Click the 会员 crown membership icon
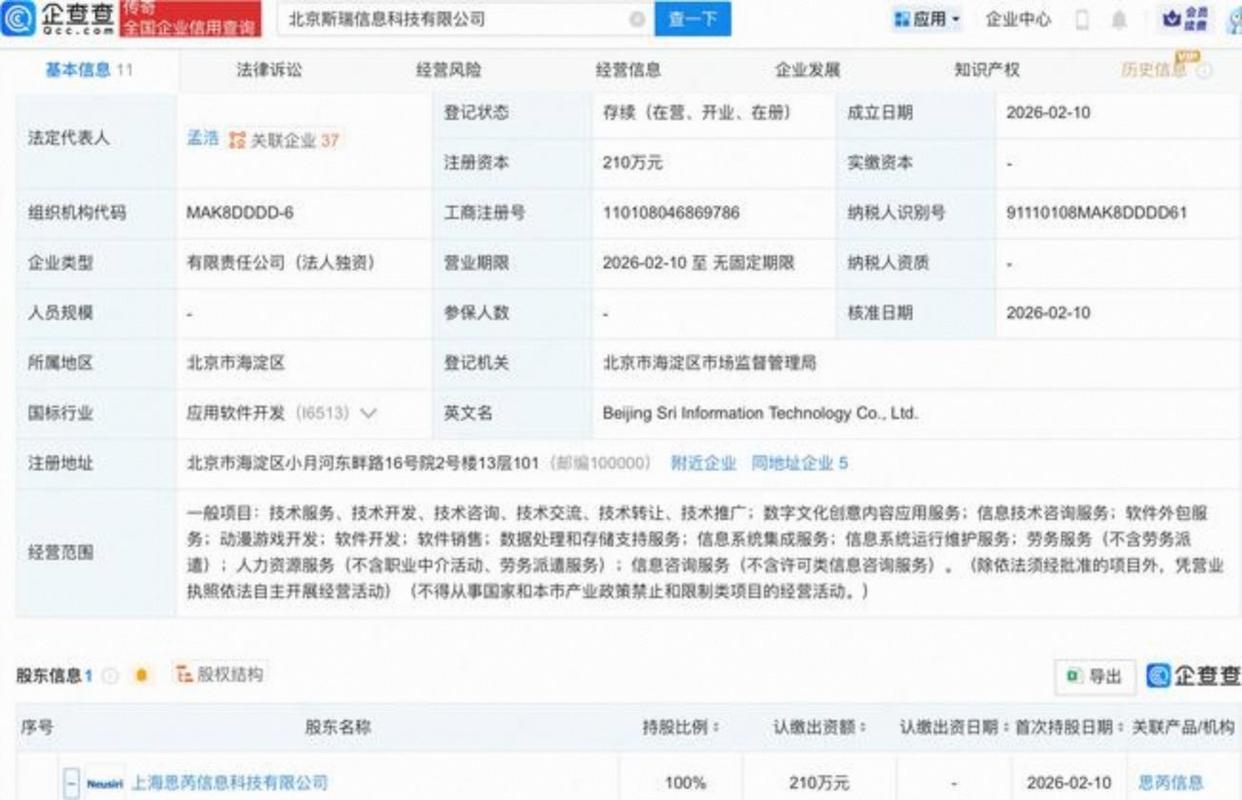1242x800 pixels. (1186, 18)
